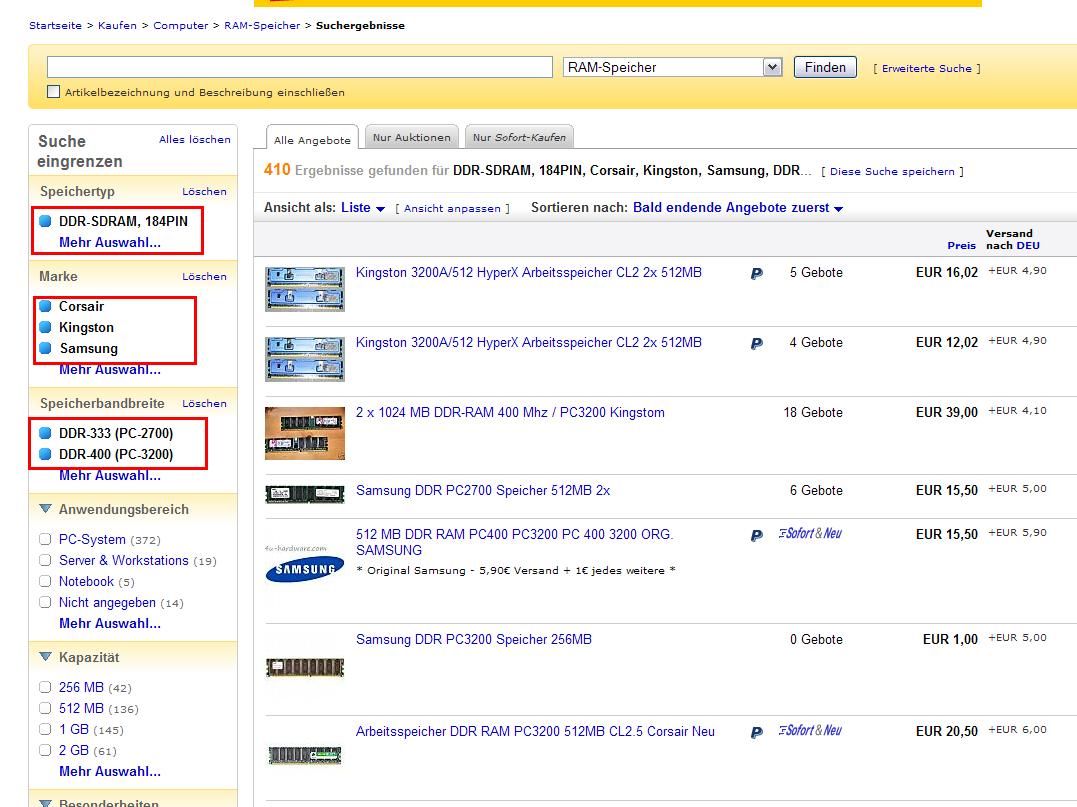
Task: Click Mehr Auswahl under Samsung brand
Action: click(x=110, y=370)
